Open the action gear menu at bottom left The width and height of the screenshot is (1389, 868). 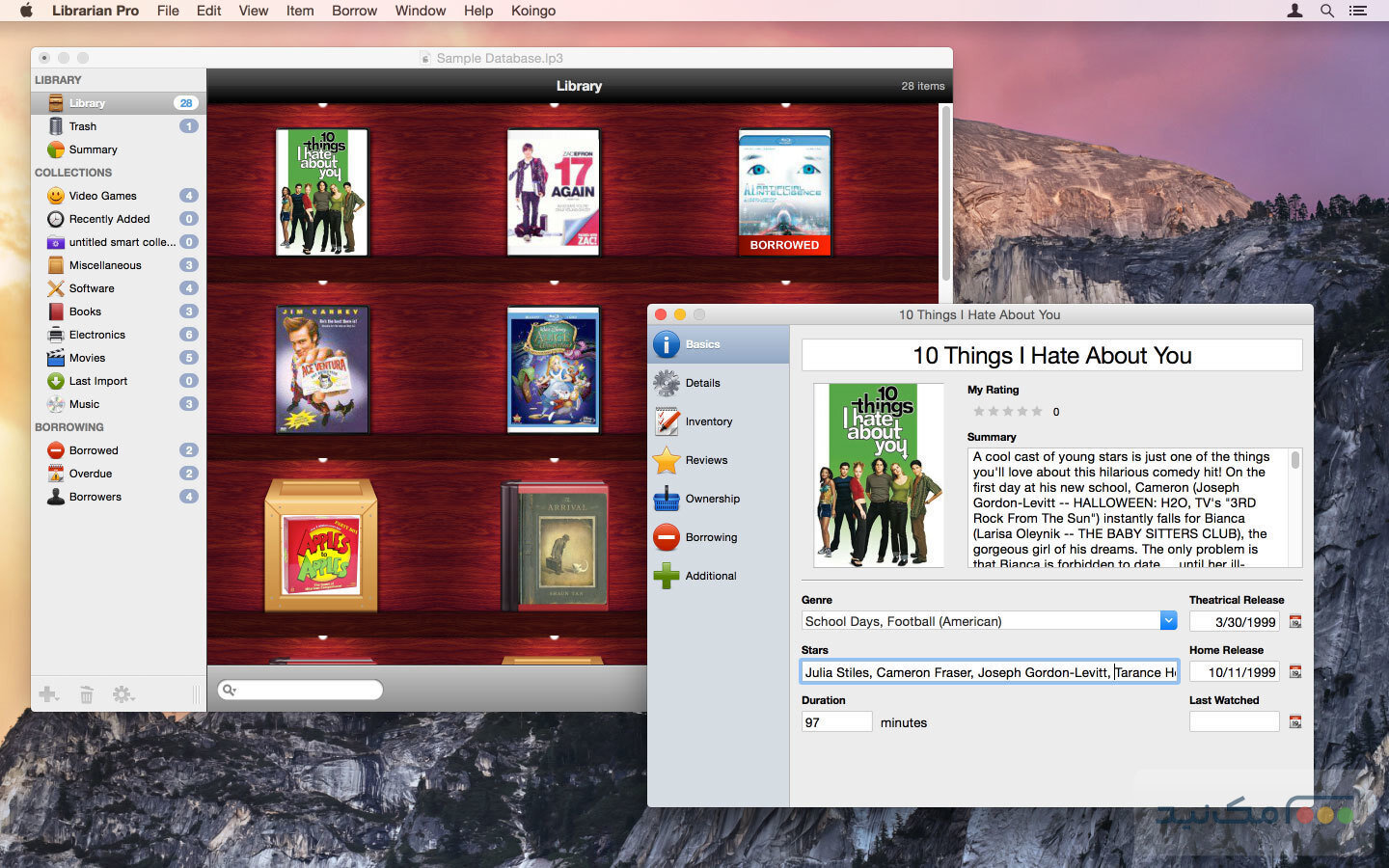123,694
